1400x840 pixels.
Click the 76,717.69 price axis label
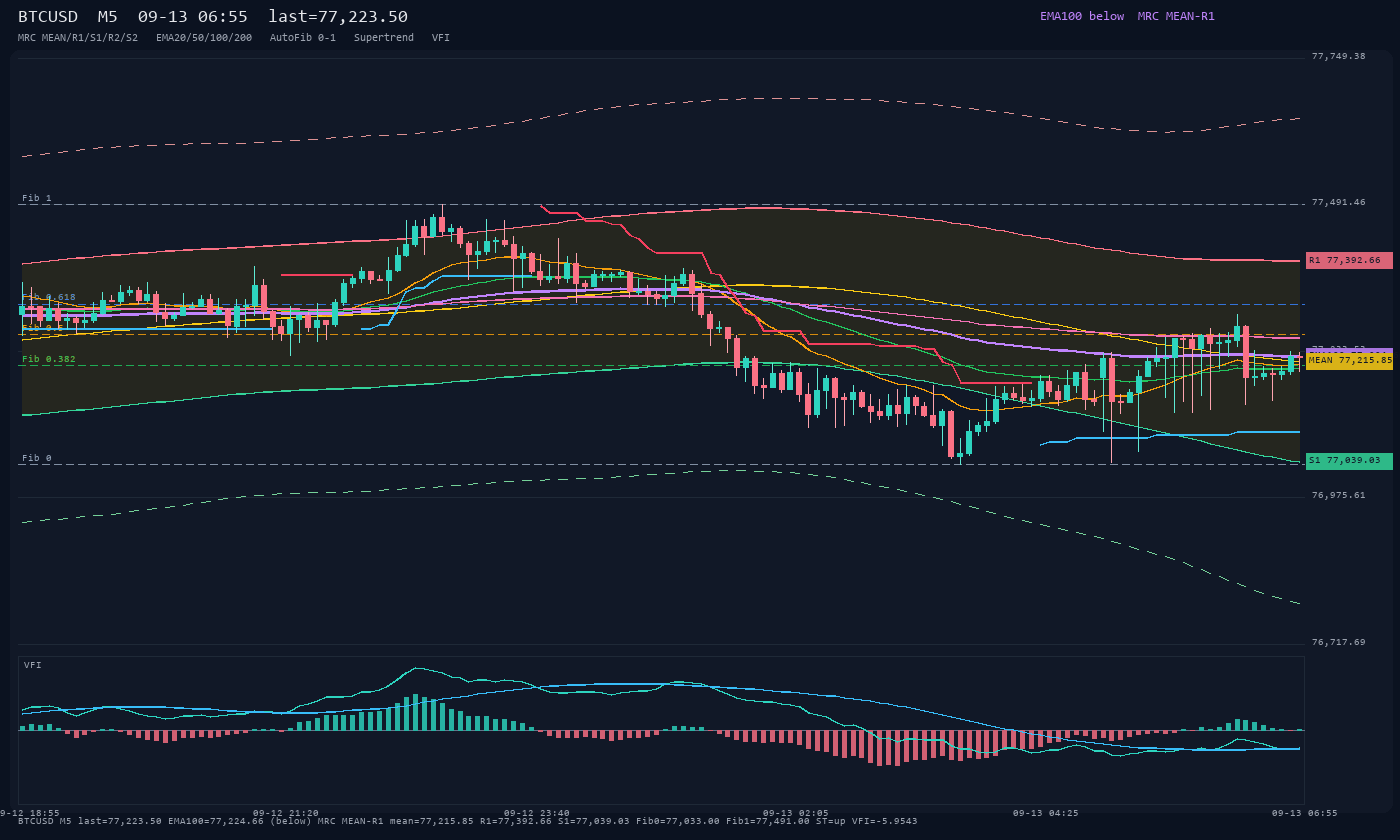point(1338,642)
